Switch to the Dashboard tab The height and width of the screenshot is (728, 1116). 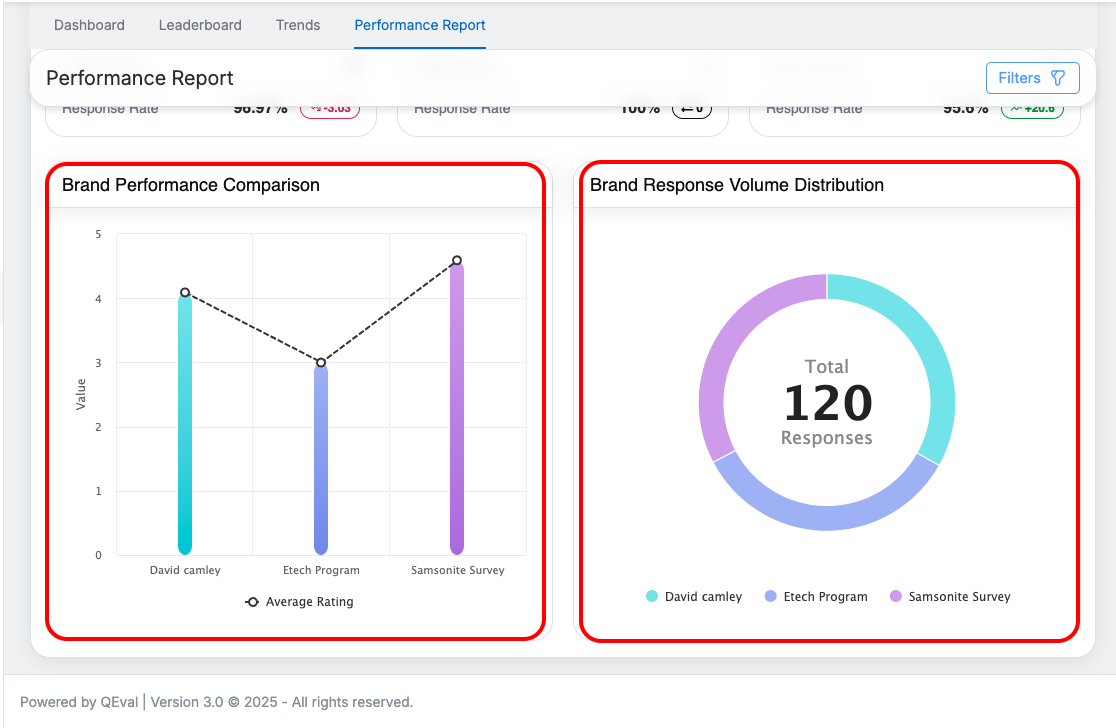click(x=89, y=25)
